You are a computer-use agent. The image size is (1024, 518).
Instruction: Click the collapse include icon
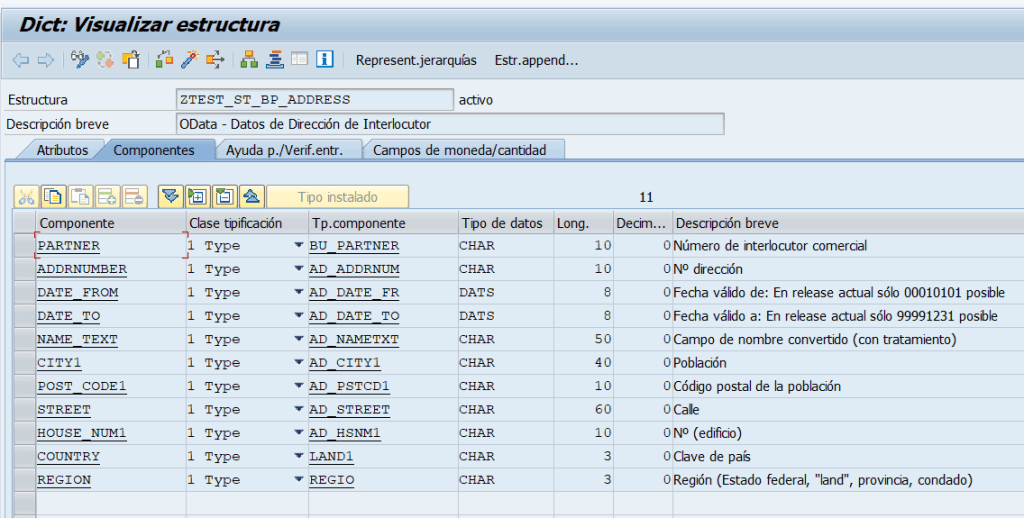coord(224,196)
